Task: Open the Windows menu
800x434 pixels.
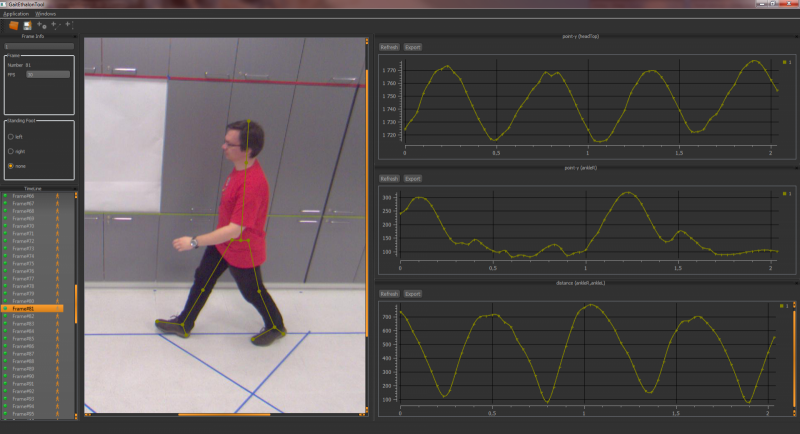Action: (46, 14)
